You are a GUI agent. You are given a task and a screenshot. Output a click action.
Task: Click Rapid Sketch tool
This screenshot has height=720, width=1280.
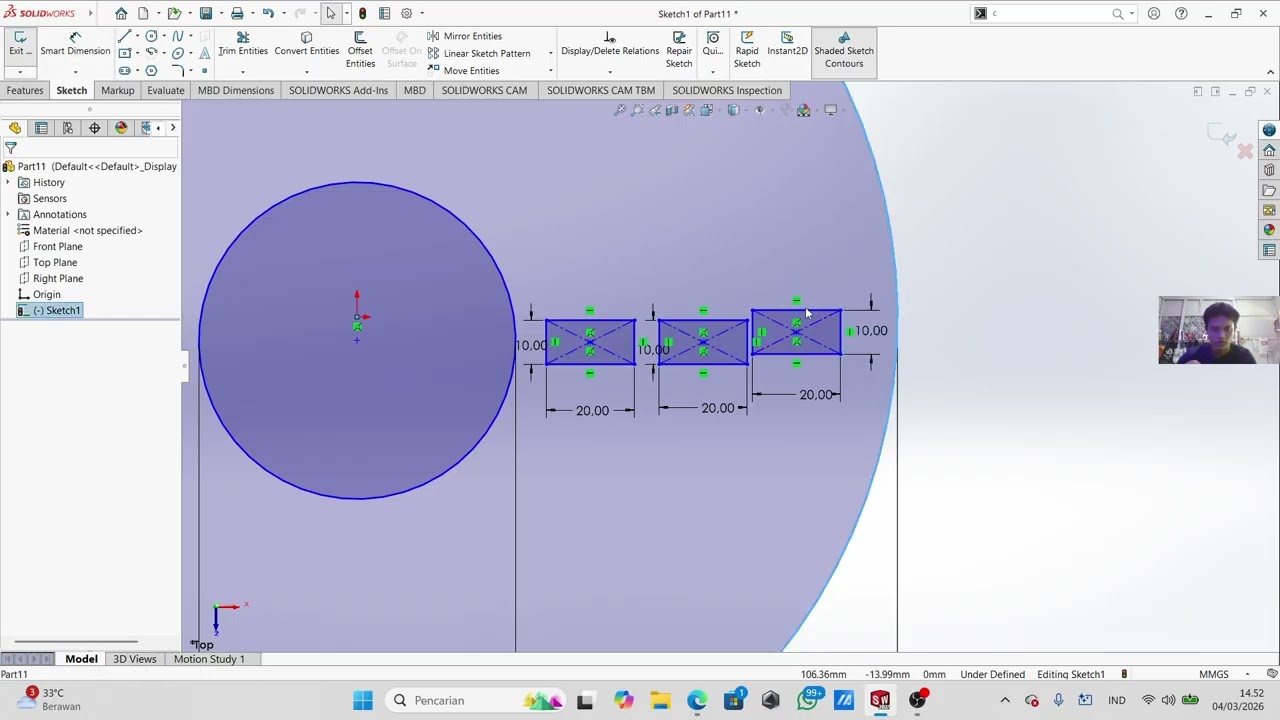(747, 50)
